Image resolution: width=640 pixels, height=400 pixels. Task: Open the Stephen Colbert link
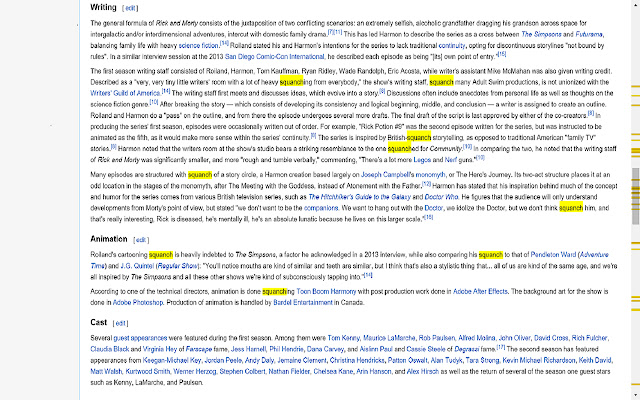[242, 372]
